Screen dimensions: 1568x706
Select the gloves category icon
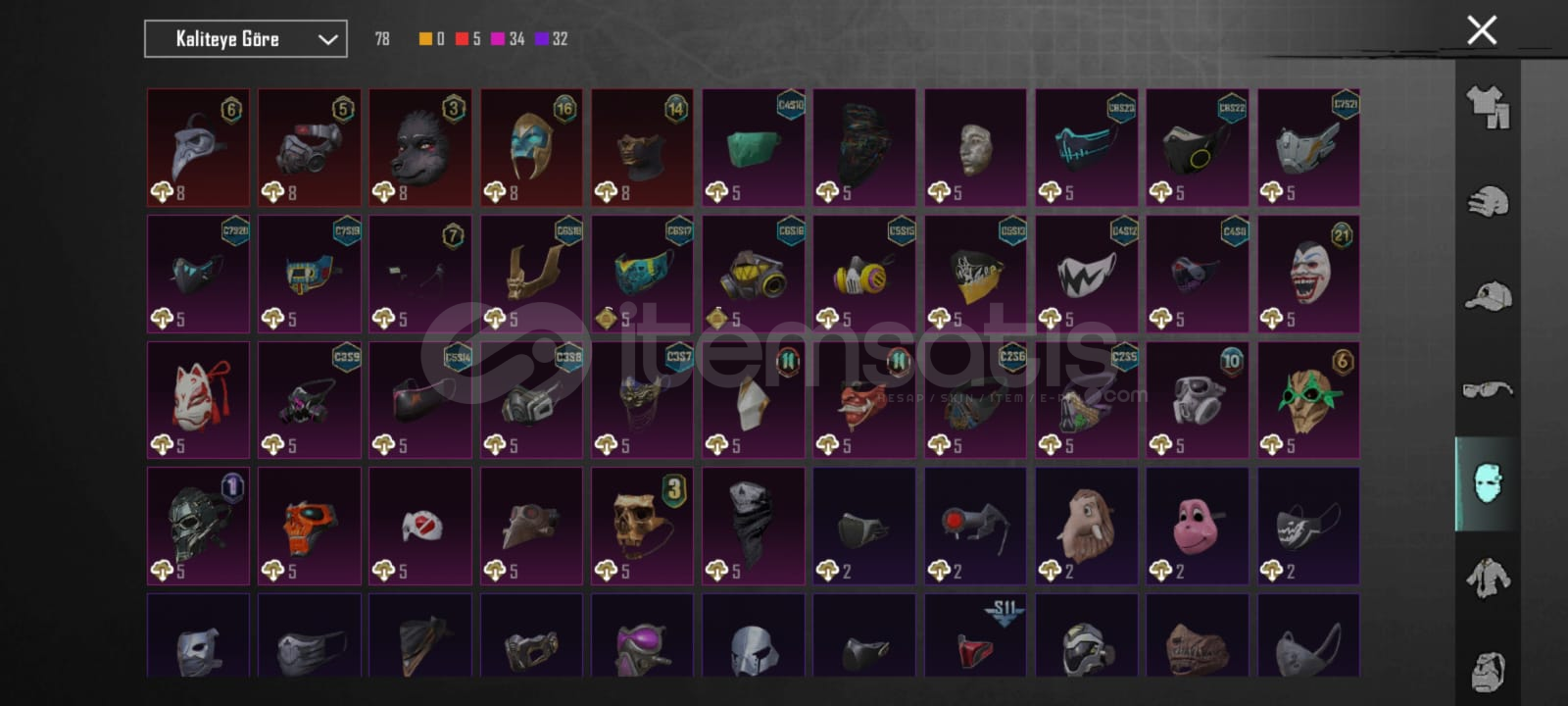coord(1488,202)
